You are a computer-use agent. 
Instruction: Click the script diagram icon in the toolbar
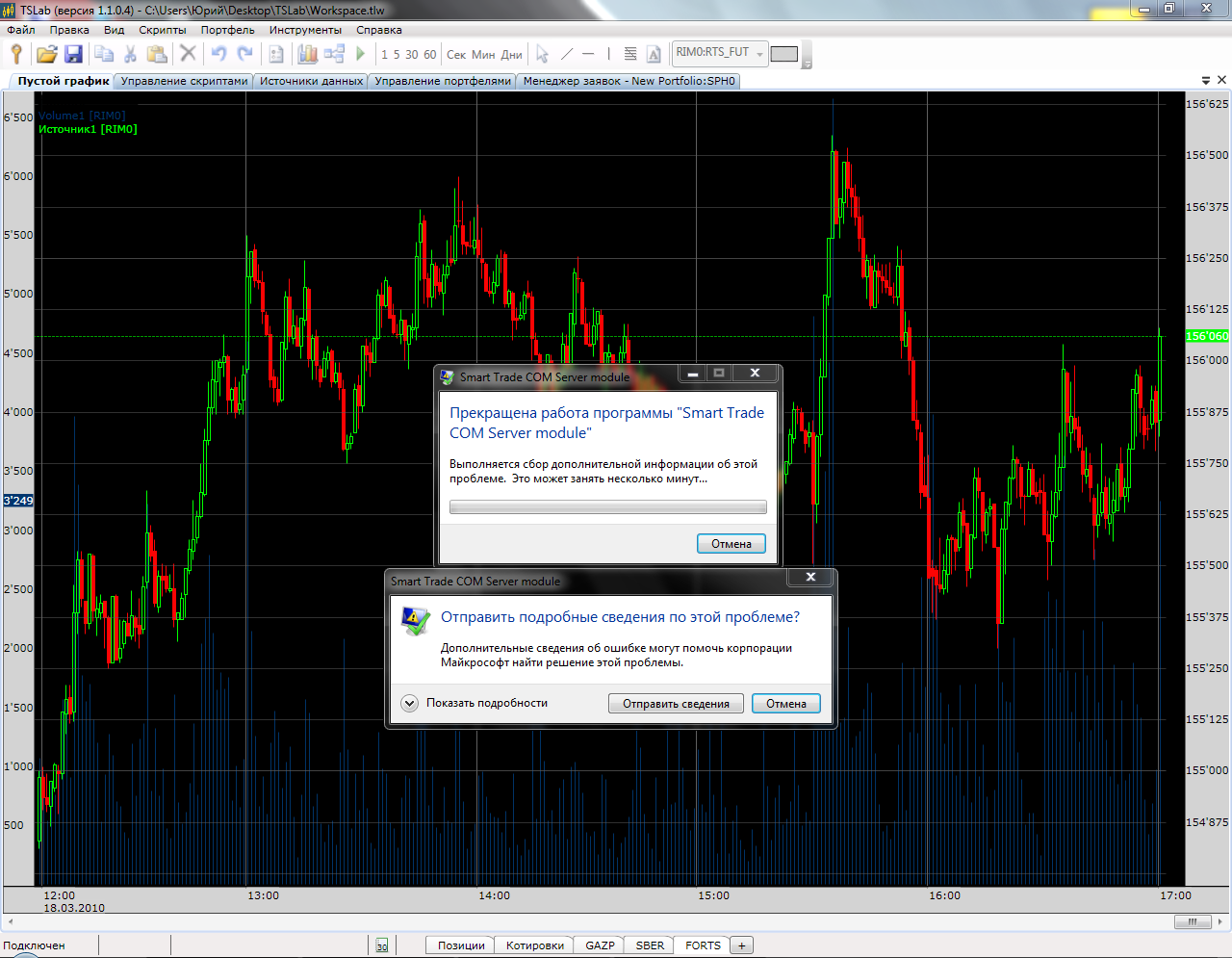334,54
